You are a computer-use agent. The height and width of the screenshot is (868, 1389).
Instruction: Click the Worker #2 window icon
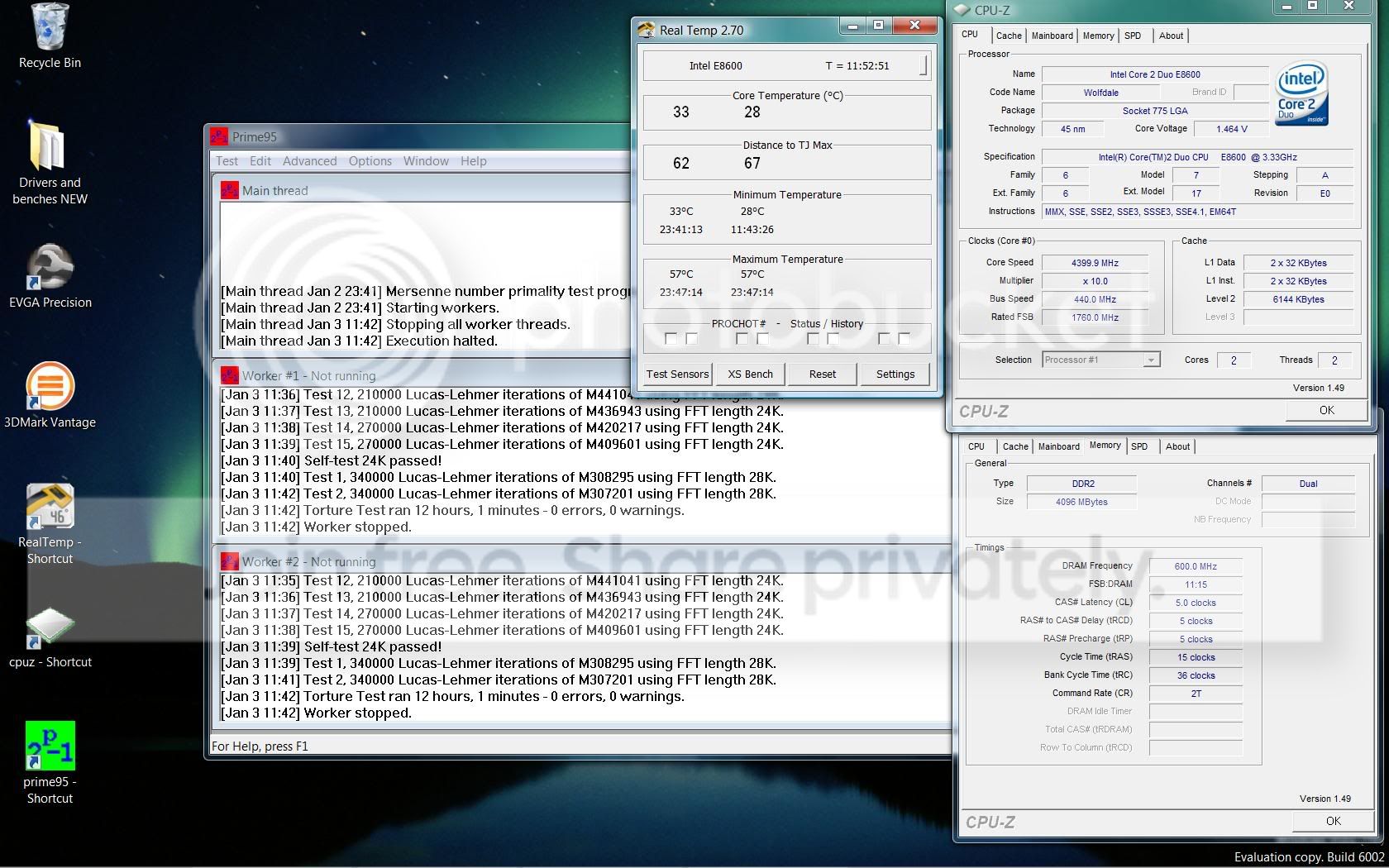click(229, 561)
